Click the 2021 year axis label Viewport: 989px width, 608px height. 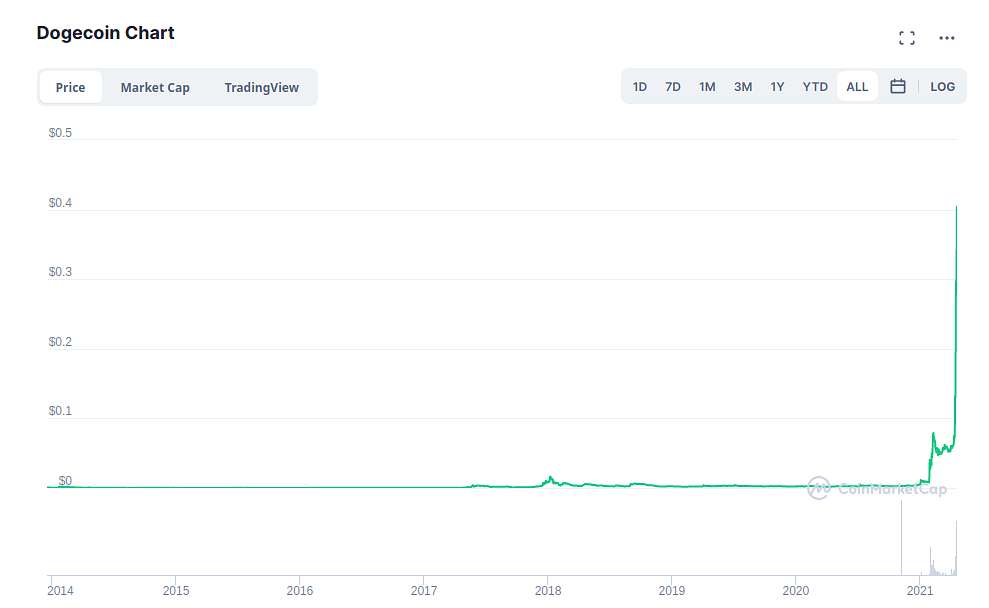[x=920, y=590]
